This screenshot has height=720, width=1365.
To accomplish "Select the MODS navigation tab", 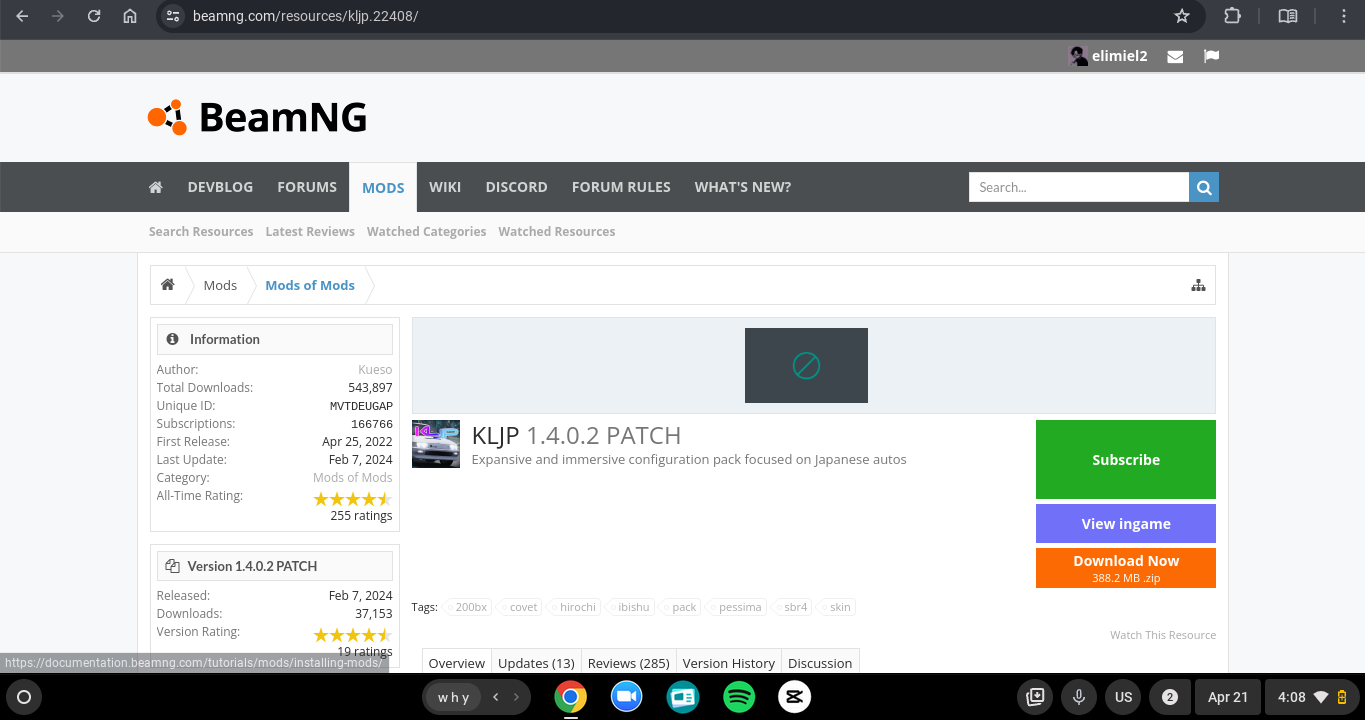I will 383,188.
